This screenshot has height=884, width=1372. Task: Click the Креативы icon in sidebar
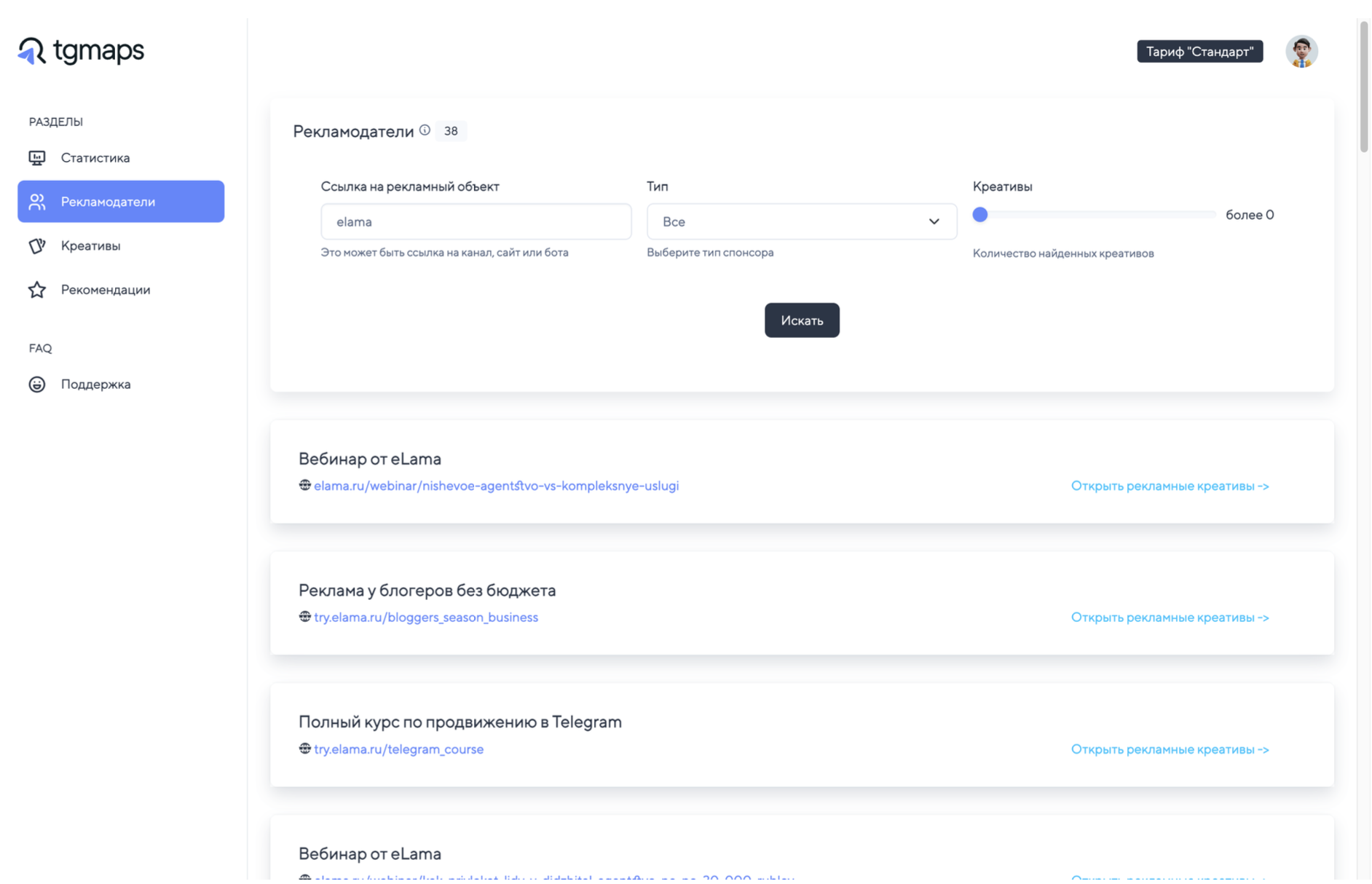[x=37, y=246]
